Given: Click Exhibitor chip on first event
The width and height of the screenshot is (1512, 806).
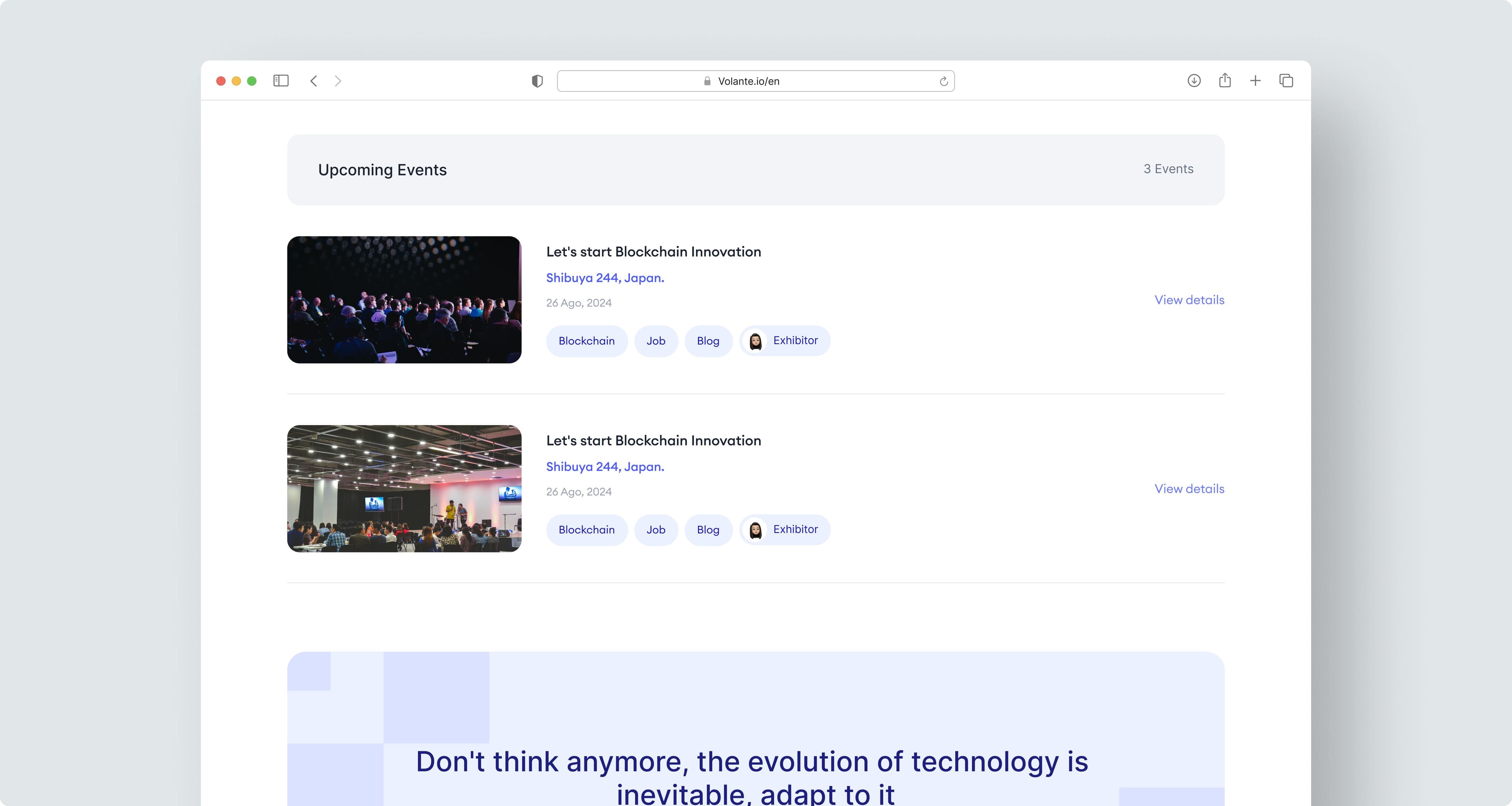Looking at the screenshot, I should pos(785,341).
